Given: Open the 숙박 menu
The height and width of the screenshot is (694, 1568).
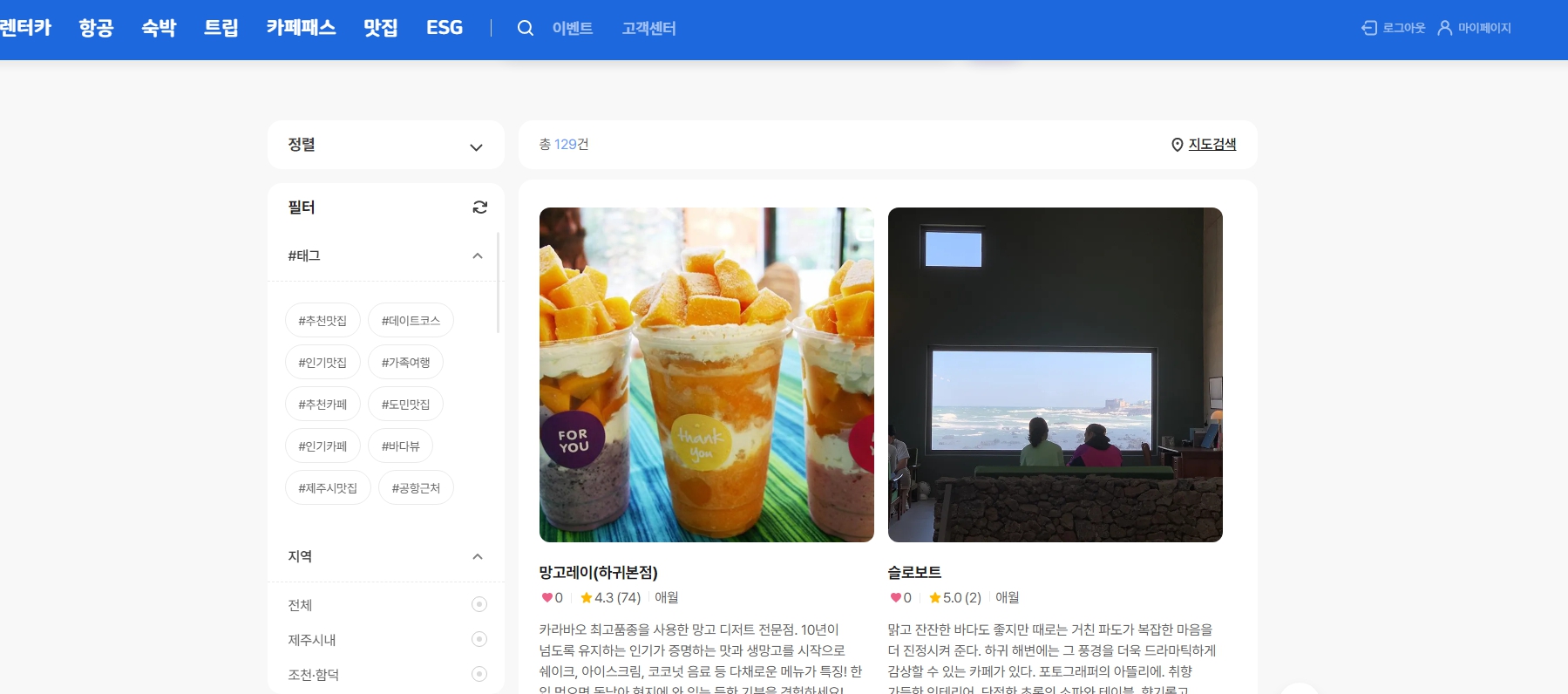Looking at the screenshot, I should pyautogui.click(x=159, y=28).
